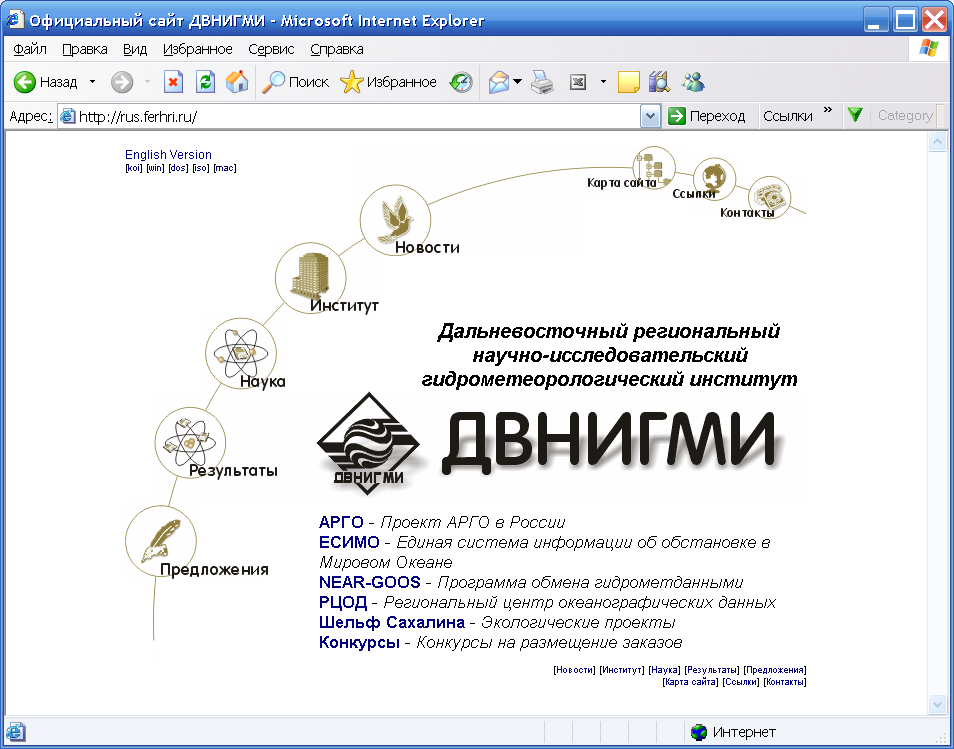Open the NEAR-GOOS link
Screen dimensions: 954x749
click(x=370, y=582)
